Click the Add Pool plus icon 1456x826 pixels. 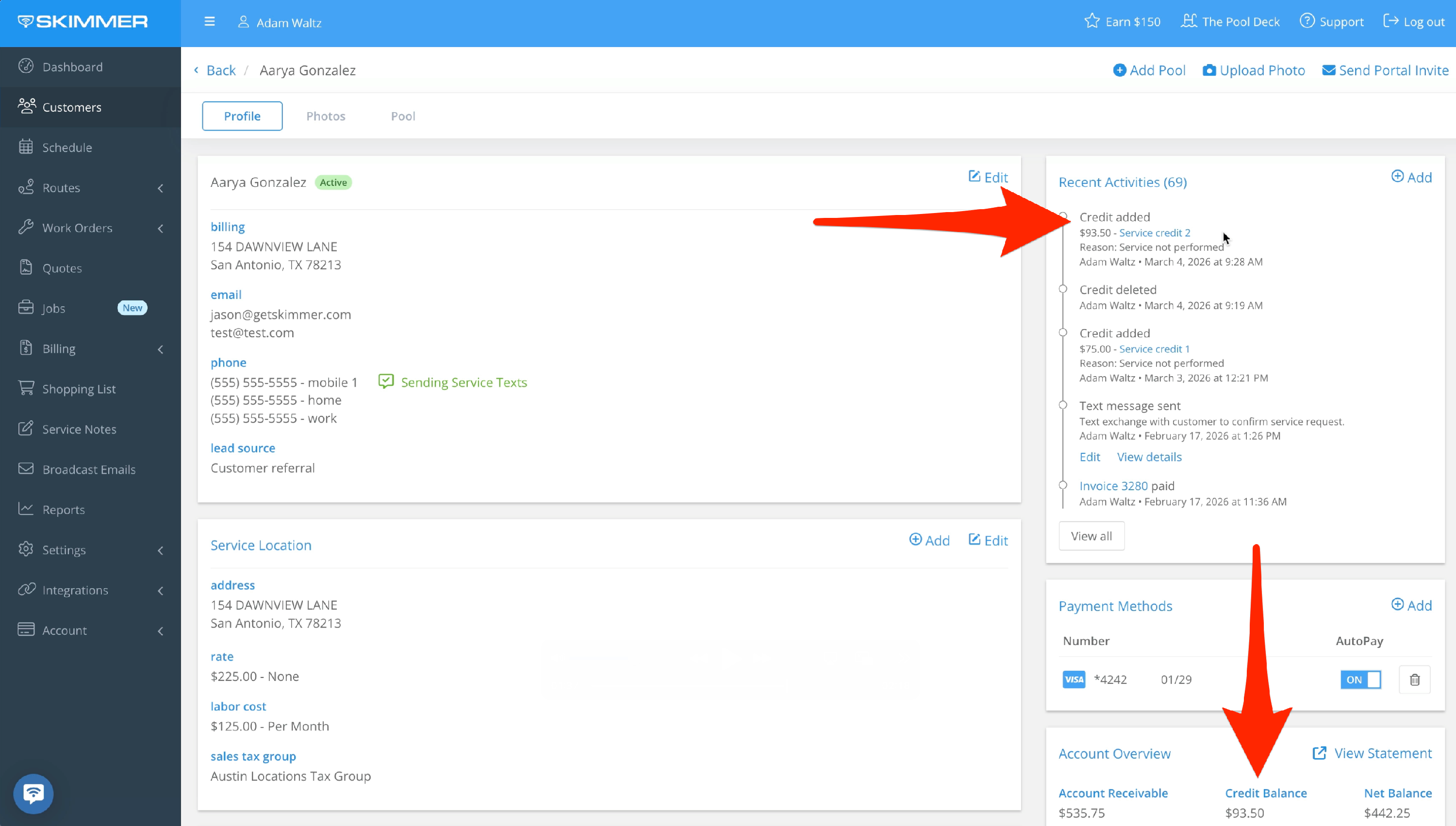pos(1119,70)
